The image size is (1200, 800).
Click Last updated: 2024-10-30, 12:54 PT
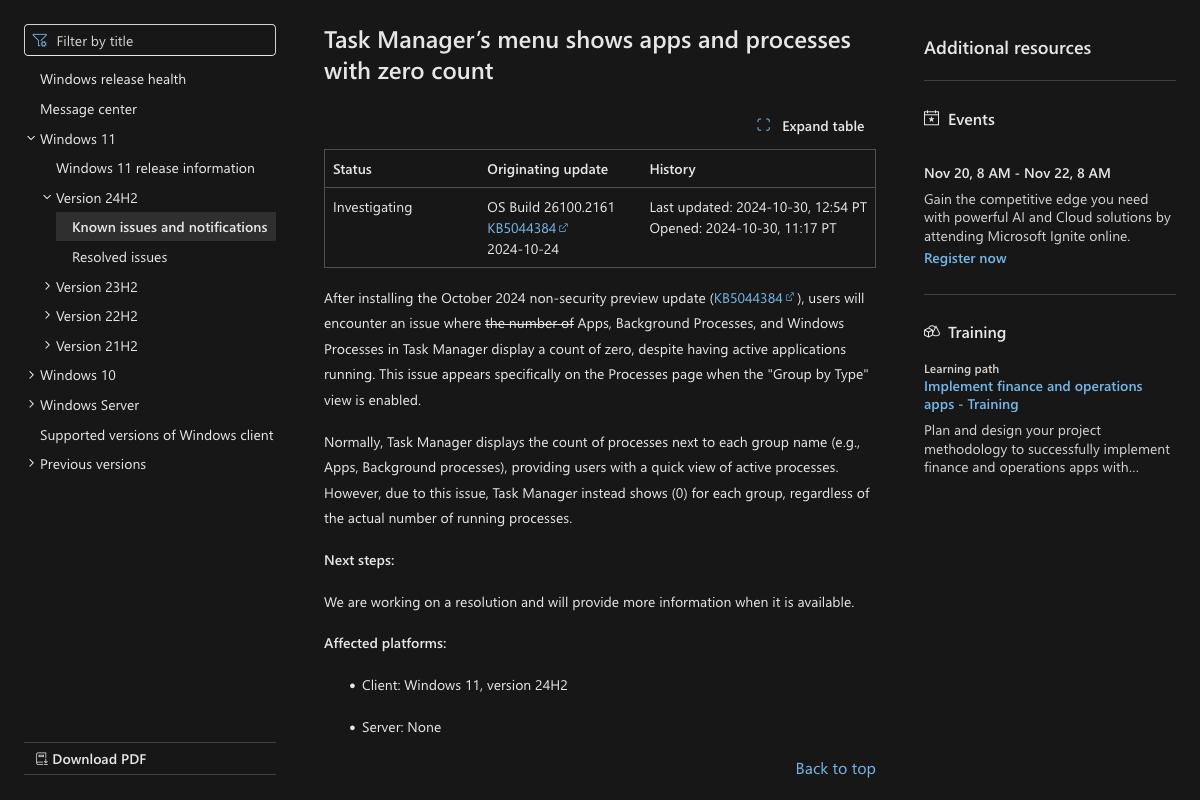[x=758, y=207]
